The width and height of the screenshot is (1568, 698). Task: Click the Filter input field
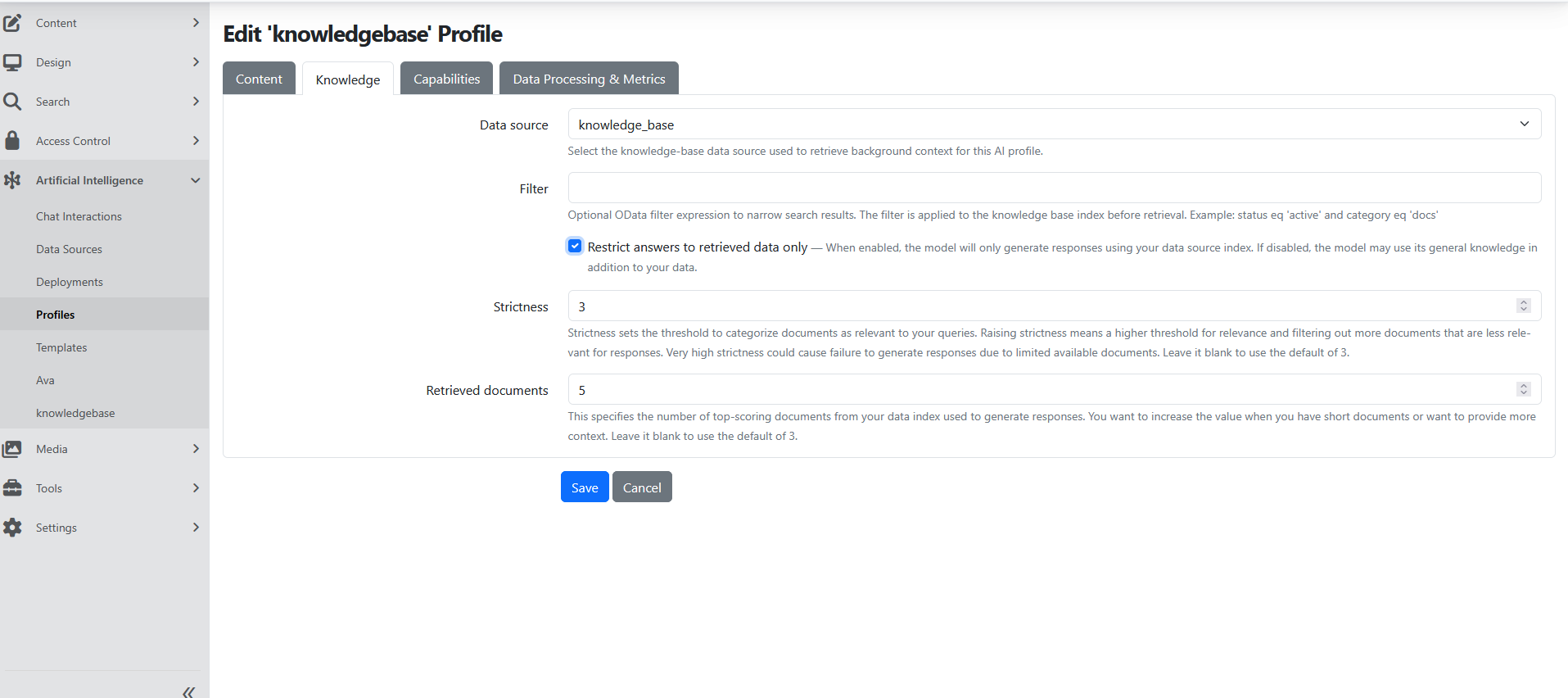[1055, 188]
